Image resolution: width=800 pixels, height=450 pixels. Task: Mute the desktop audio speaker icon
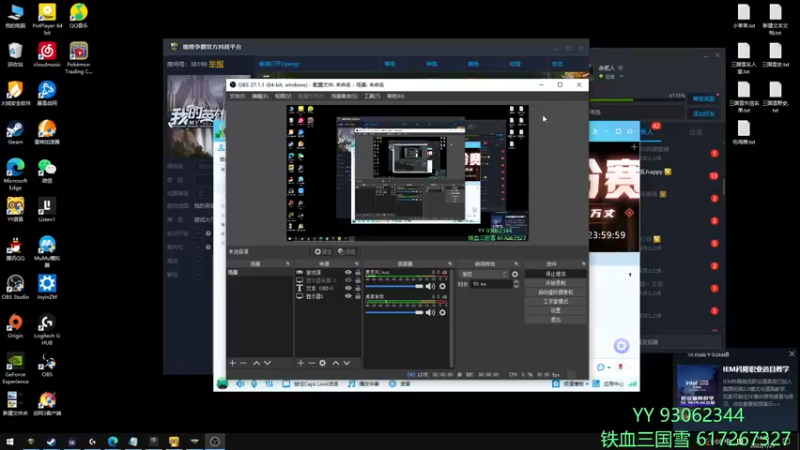[x=431, y=312]
